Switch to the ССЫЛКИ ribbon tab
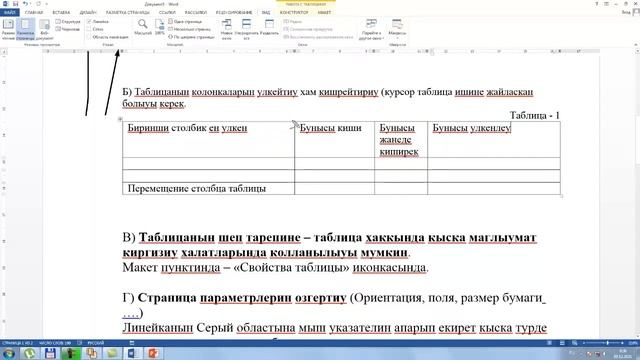This screenshot has height=360, width=640. [x=167, y=13]
